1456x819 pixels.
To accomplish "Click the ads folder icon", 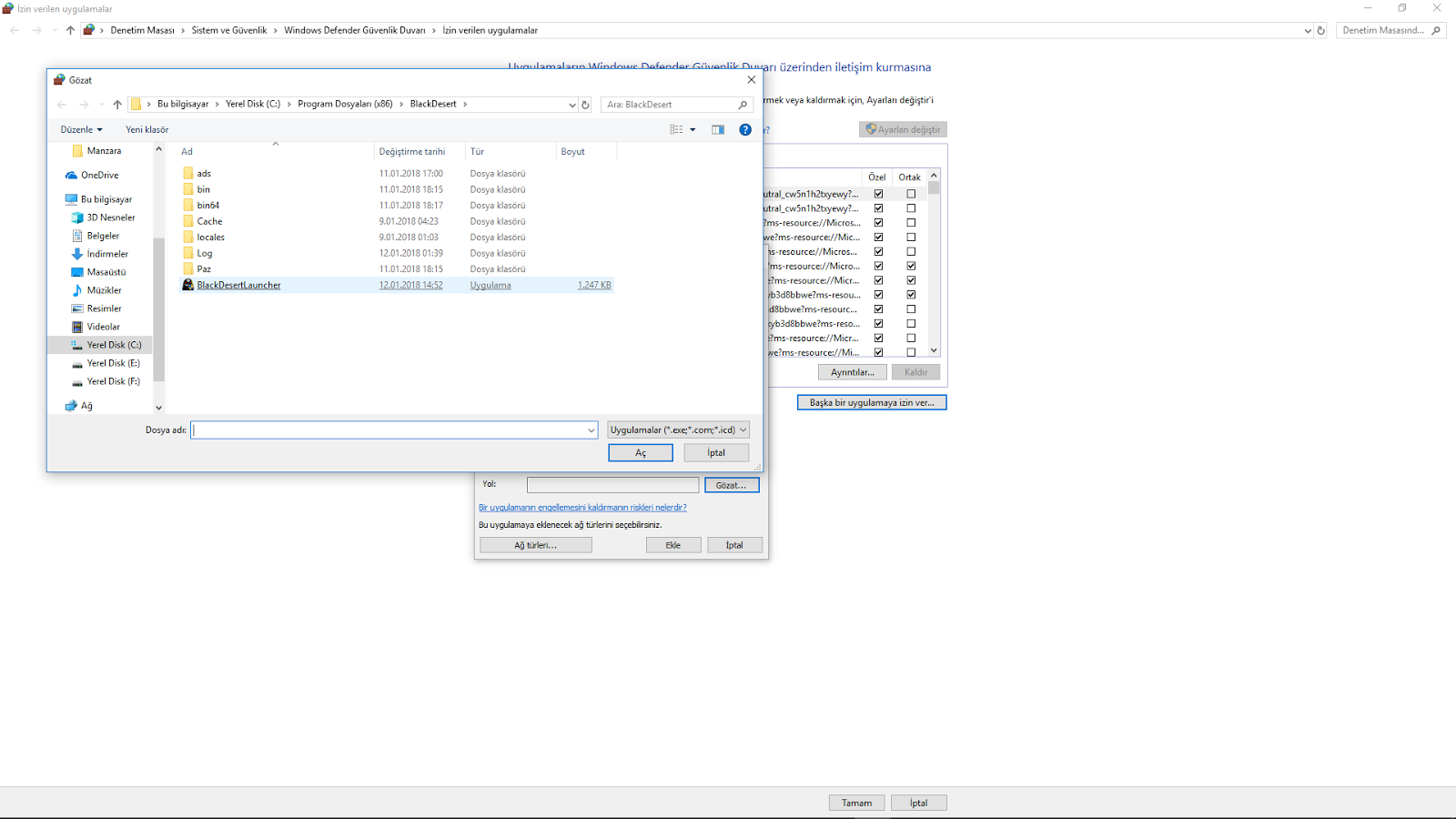I will pyautogui.click(x=188, y=173).
